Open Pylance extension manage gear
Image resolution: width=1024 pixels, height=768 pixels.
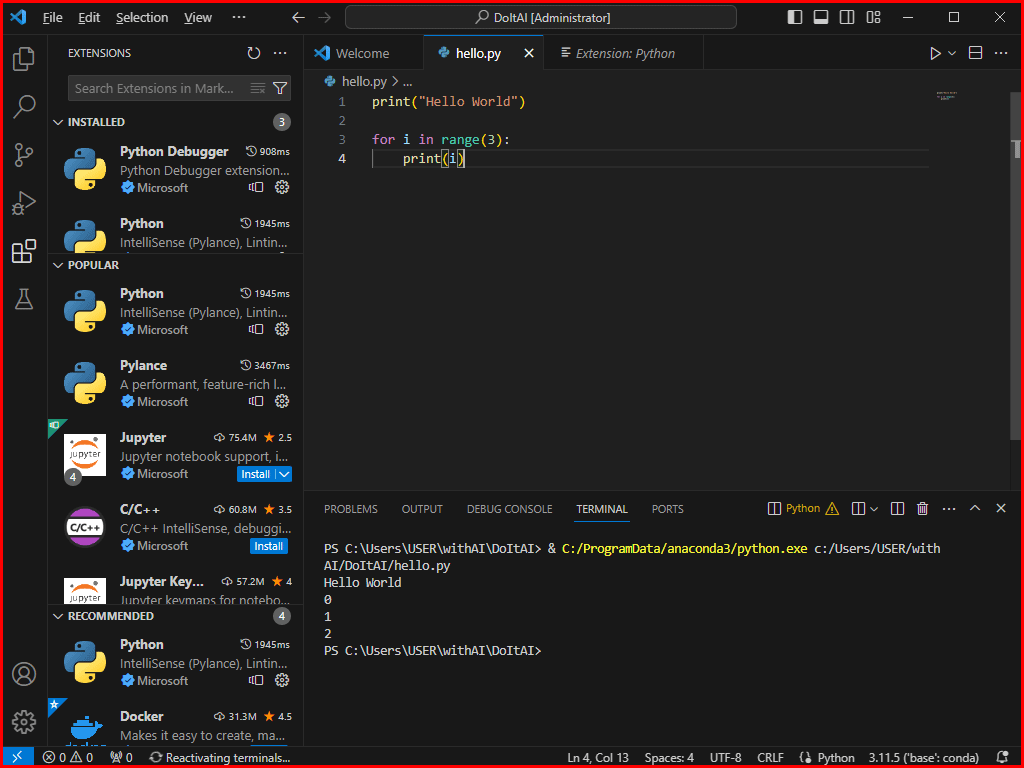coord(282,401)
